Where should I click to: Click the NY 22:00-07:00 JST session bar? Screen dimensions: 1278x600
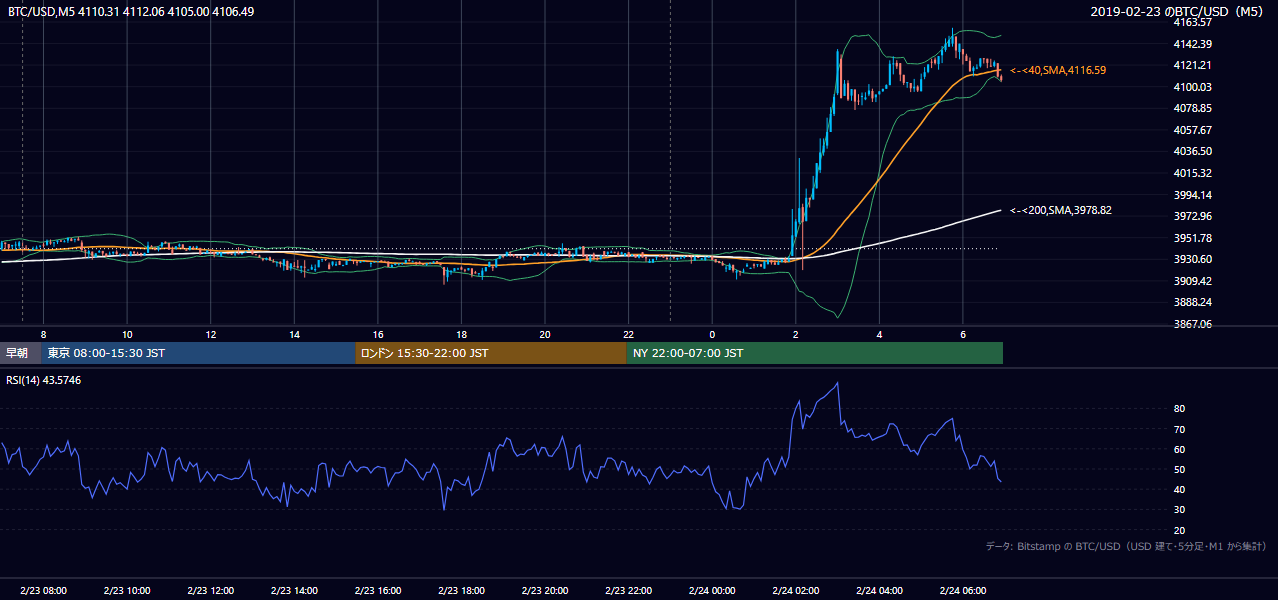click(x=815, y=353)
